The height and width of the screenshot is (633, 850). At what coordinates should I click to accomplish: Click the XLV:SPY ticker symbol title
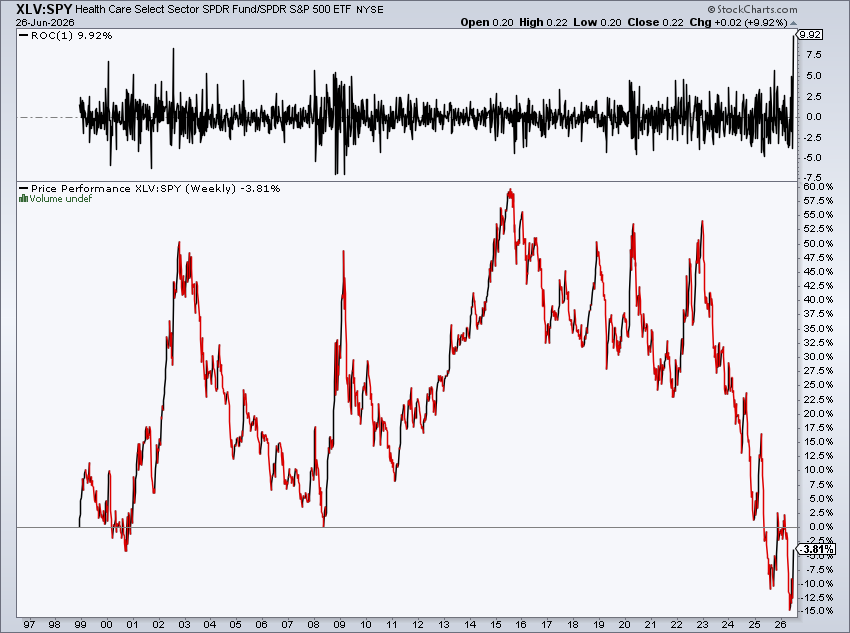pyautogui.click(x=44, y=9)
